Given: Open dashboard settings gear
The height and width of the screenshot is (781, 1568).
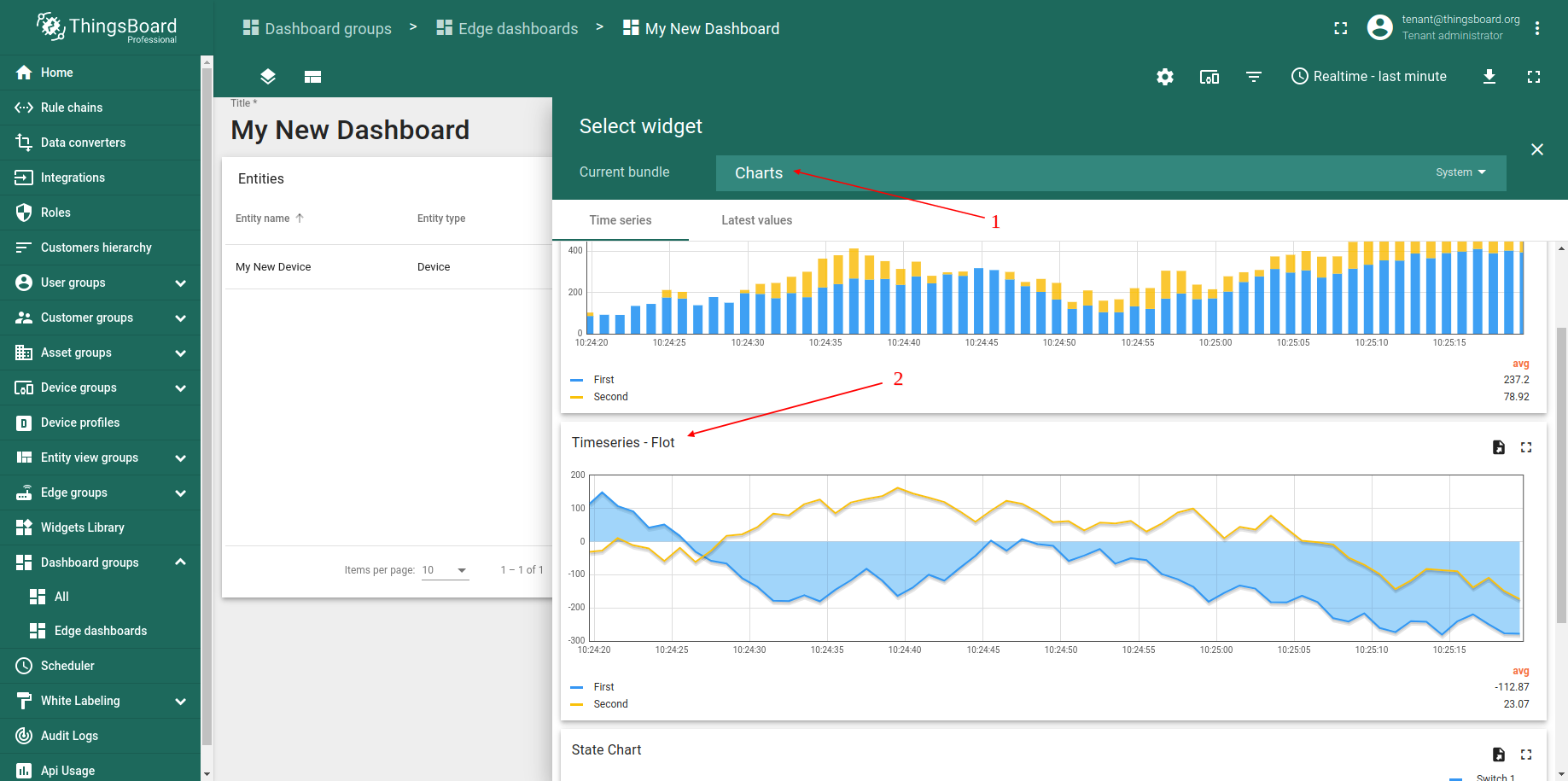Looking at the screenshot, I should pos(1165,77).
